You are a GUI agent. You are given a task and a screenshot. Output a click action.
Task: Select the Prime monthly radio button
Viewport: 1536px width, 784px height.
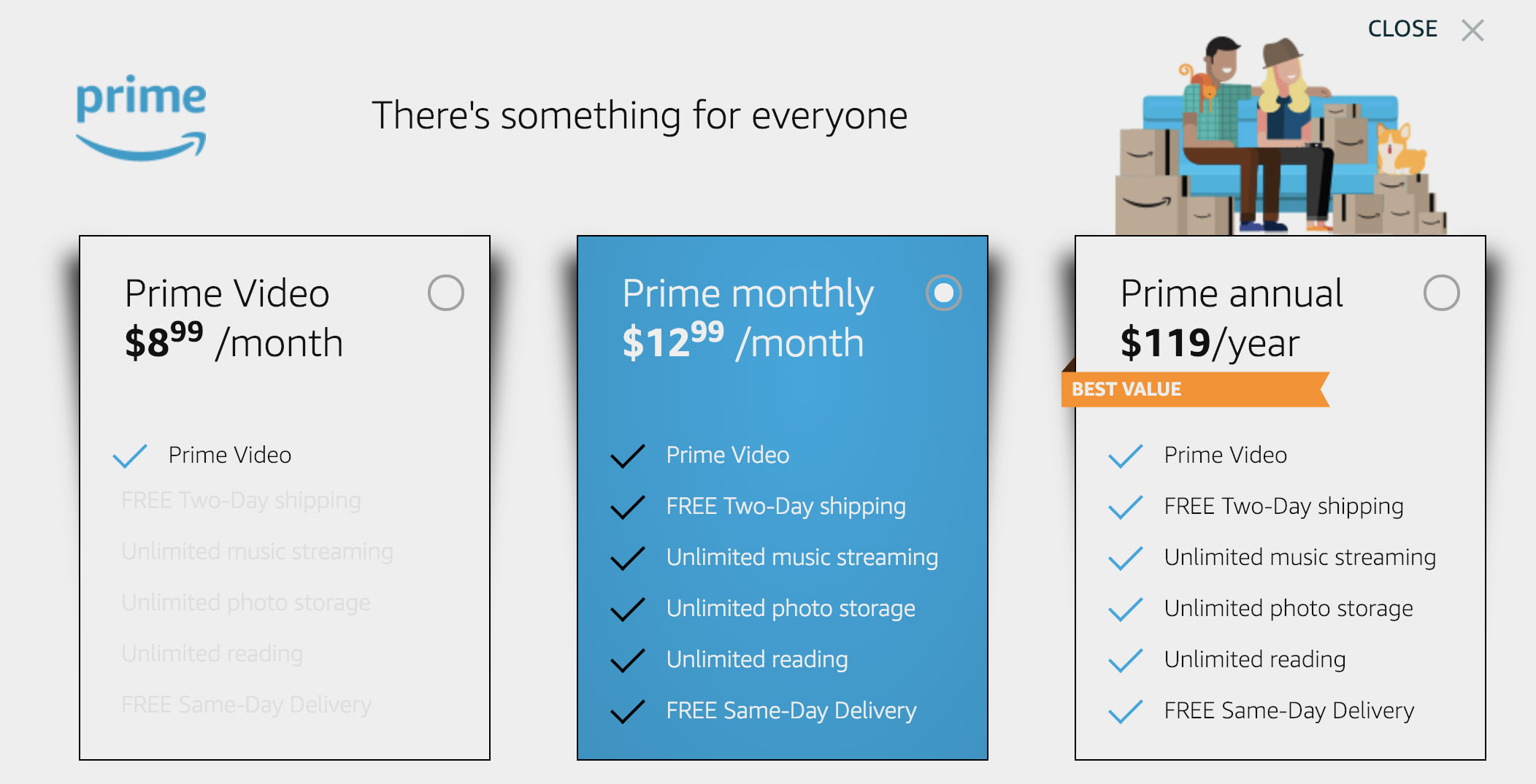point(943,293)
